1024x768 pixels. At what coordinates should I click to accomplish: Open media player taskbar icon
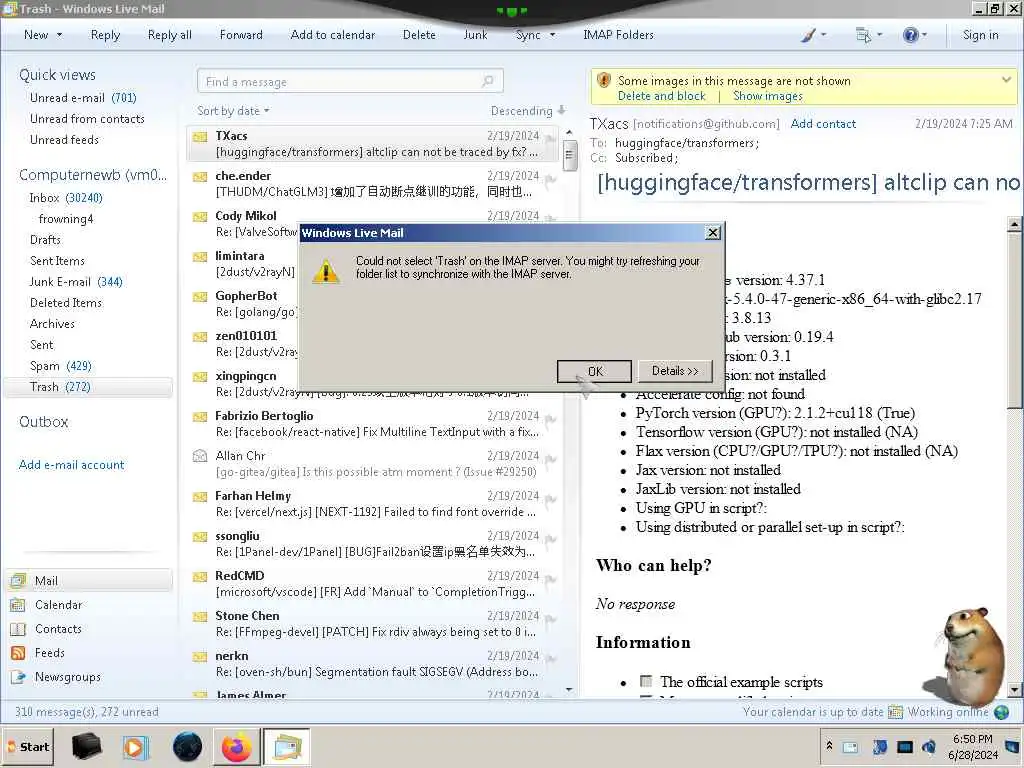point(135,746)
